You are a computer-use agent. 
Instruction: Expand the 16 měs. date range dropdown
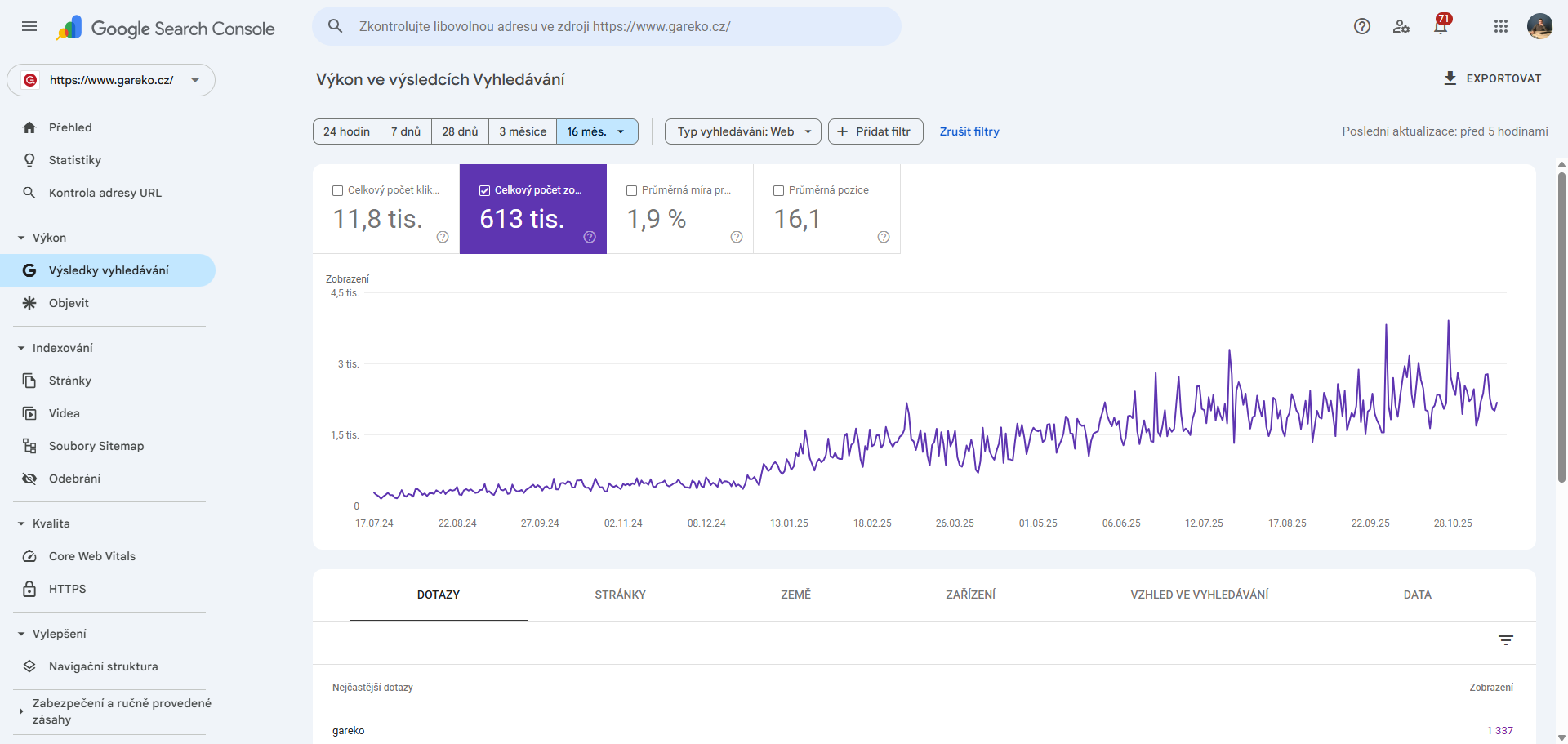(x=597, y=131)
